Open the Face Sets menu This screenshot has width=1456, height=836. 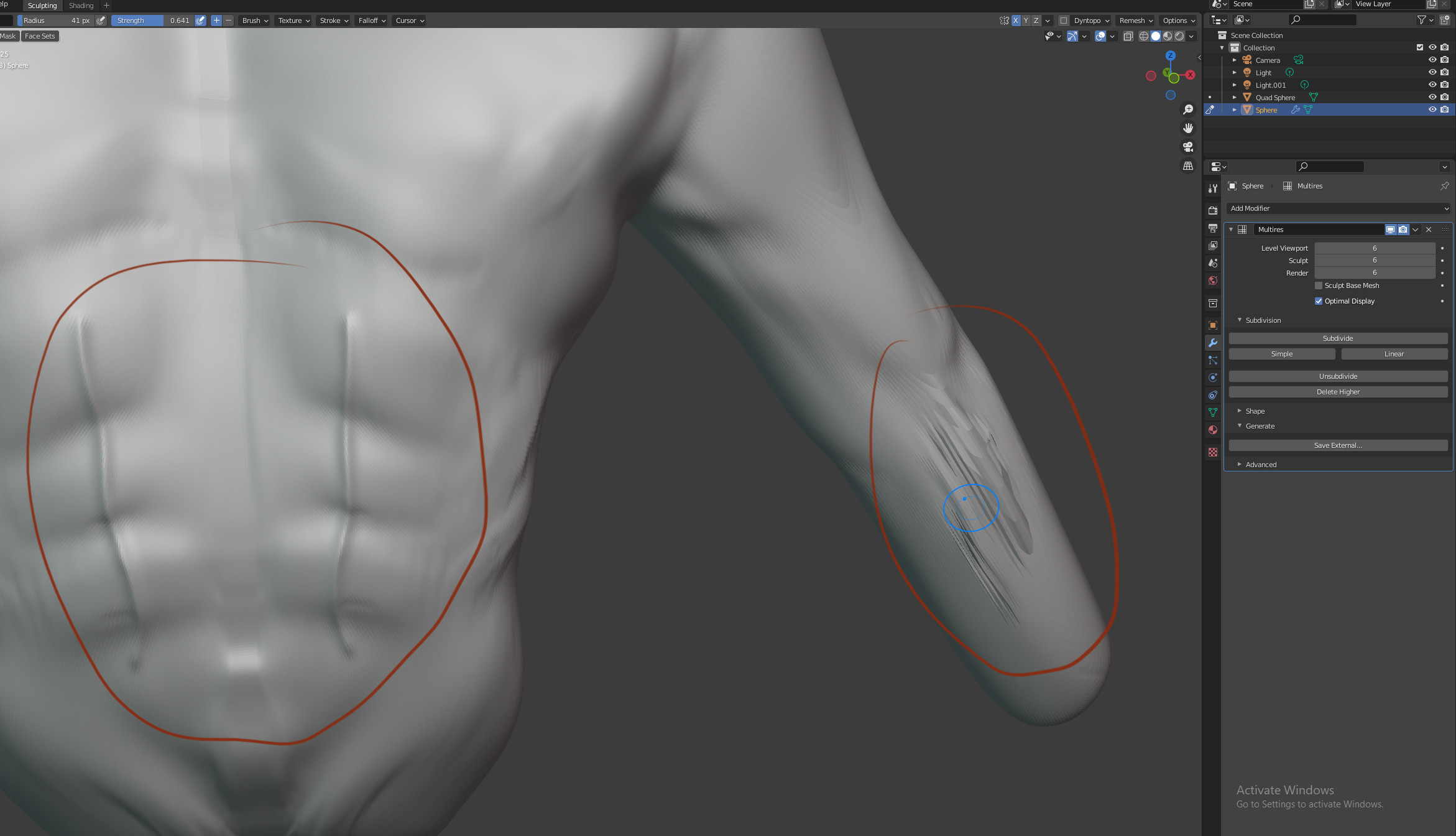[40, 36]
